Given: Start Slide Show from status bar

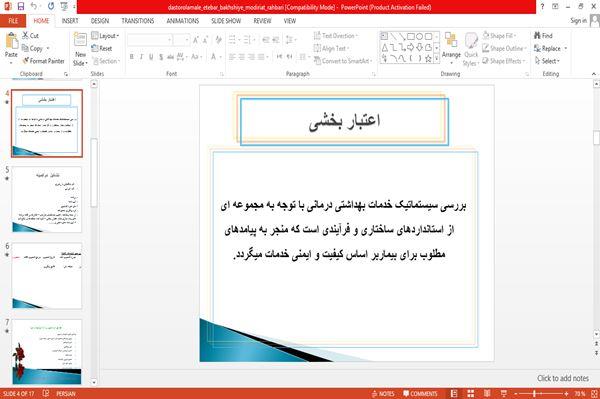Looking at the screenshot, I should (504, 394).
